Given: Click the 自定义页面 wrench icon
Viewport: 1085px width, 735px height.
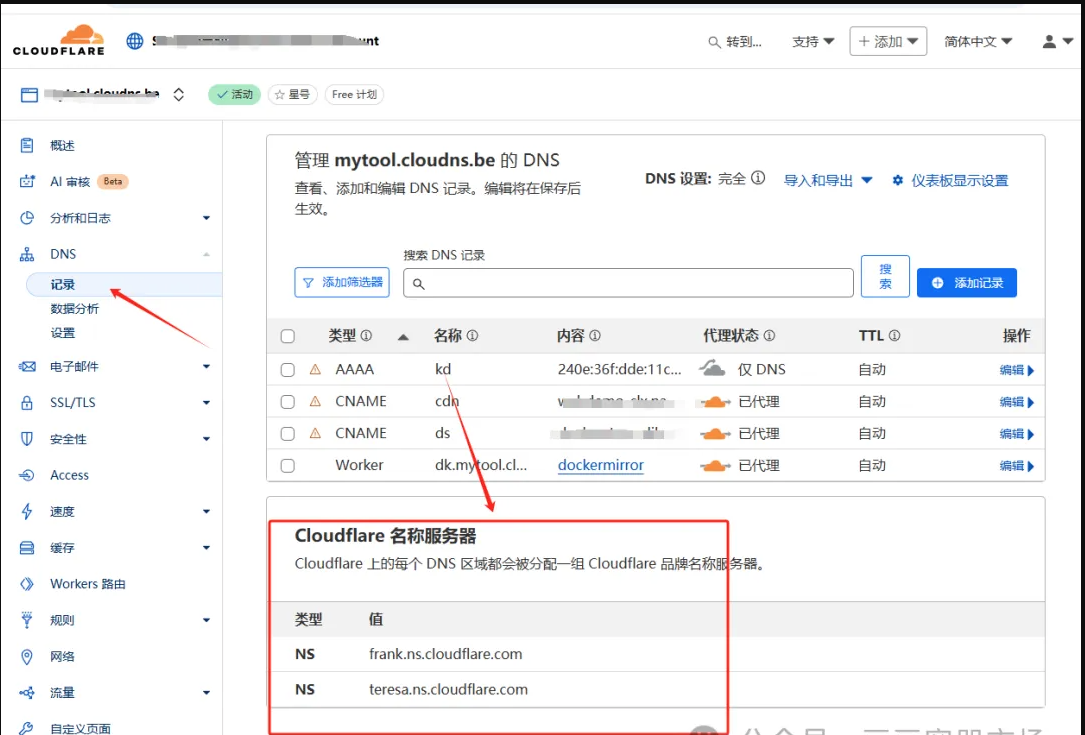Looking at the screenshot, I should [27, 728].
